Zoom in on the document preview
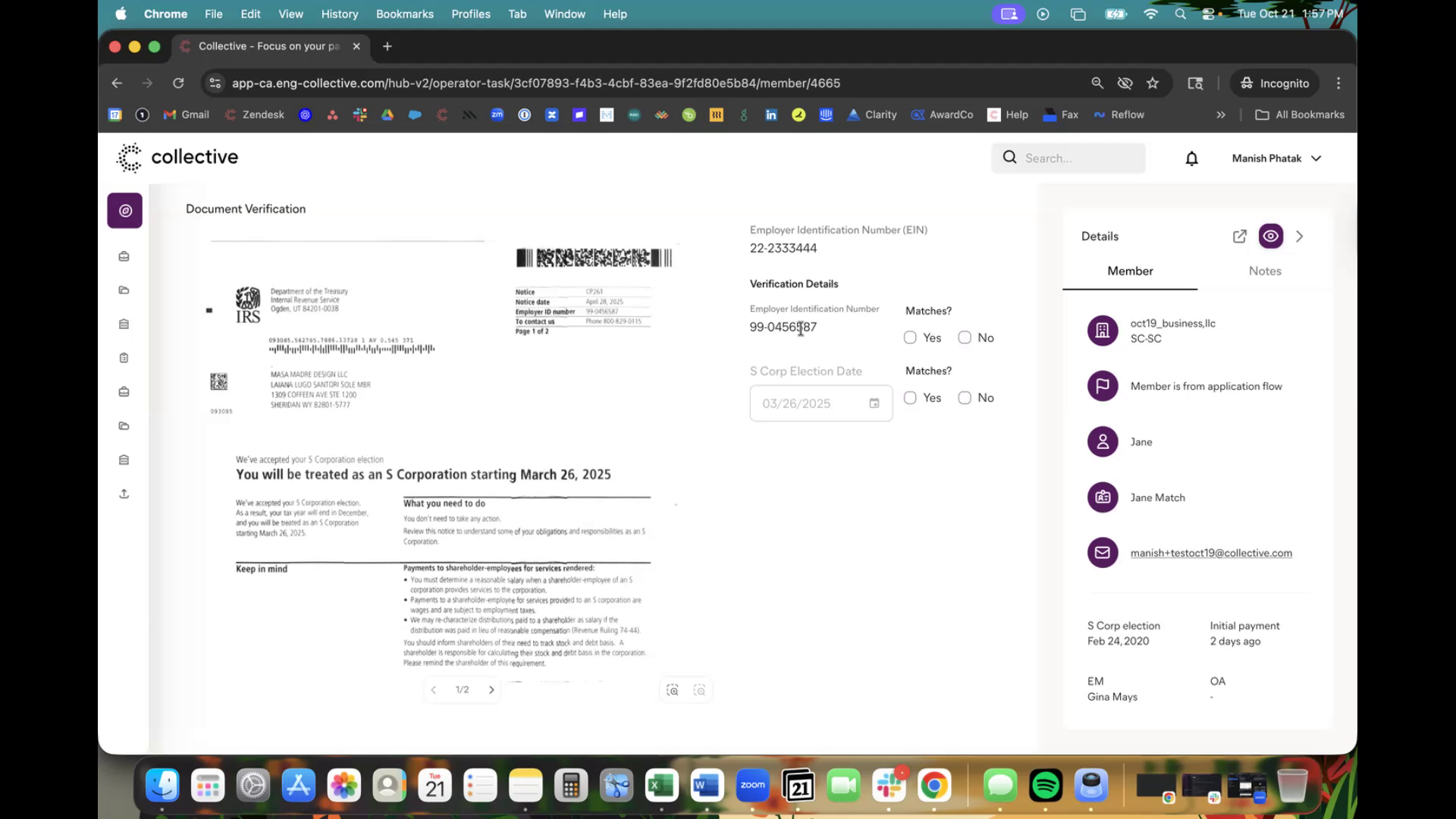Image resolution: width=1456 pixels, height=819 pixels. (672, 690)
